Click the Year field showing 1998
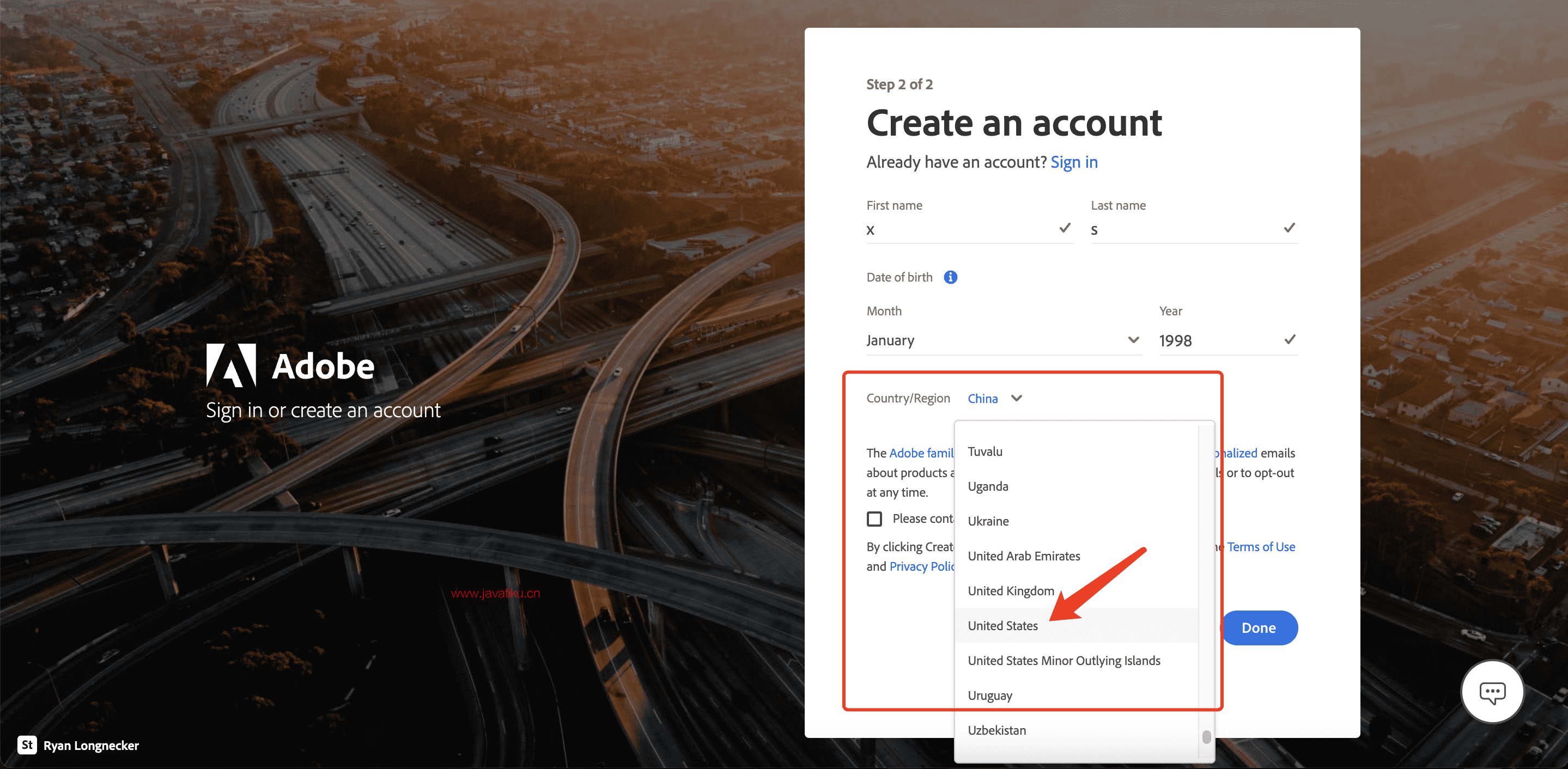The height and width of the screenshot is (769, 1568). tap(1227, 340)
